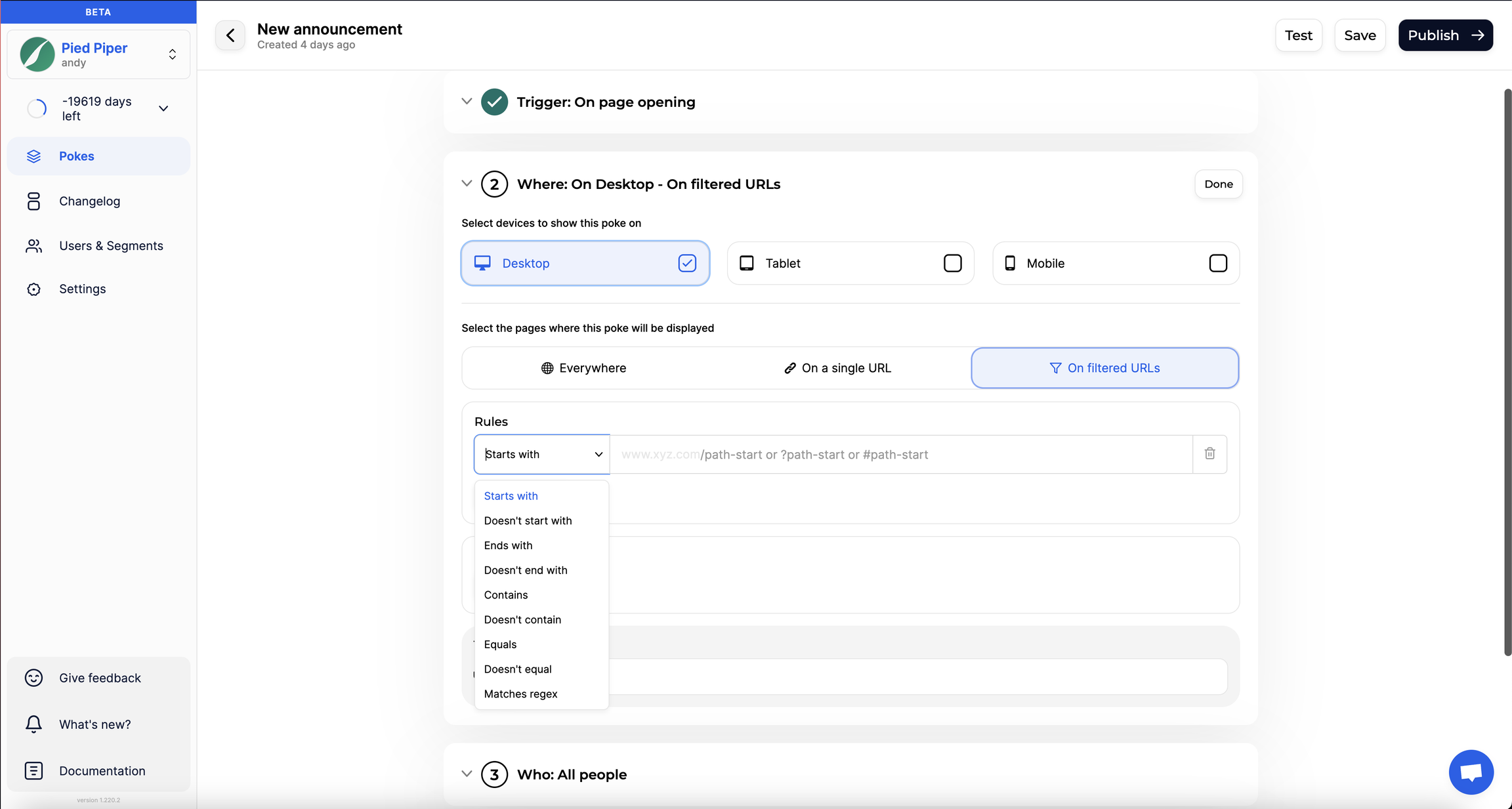Expand the Who: All people section
This screenshot has height=809, width=1512.
tap(467, 774)
